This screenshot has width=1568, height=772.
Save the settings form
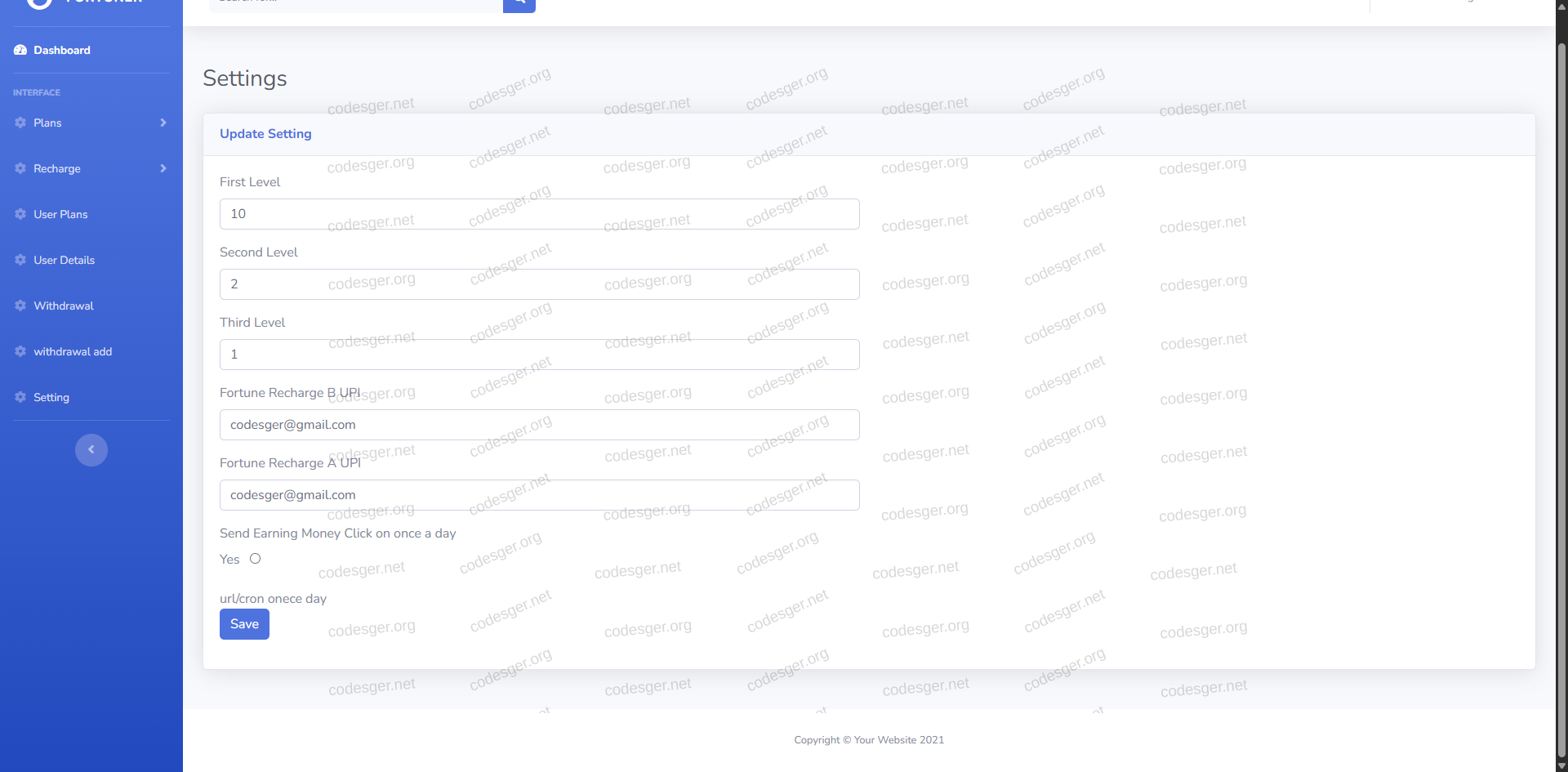244,624
